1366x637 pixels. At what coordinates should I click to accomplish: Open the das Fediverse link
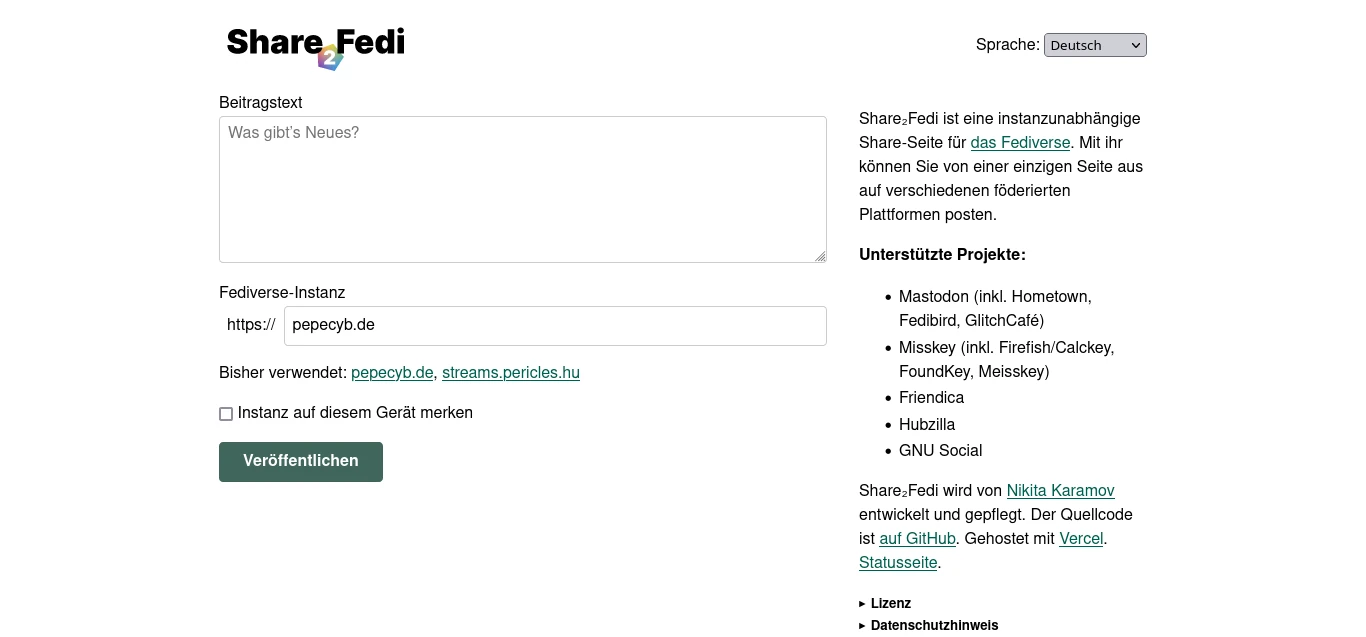[x=1020, y=143]
